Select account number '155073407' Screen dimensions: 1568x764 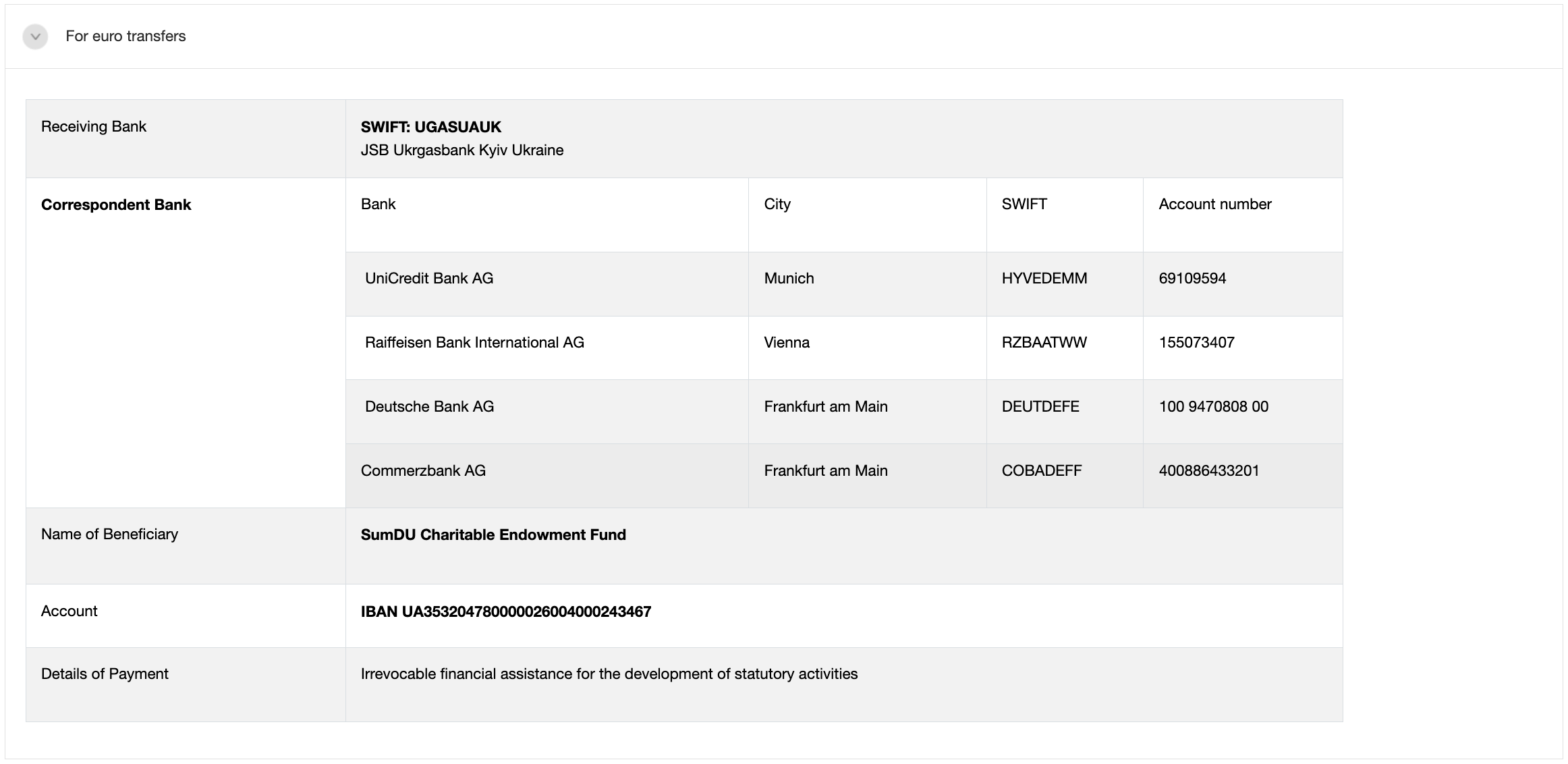click(x=1196, y=342)
